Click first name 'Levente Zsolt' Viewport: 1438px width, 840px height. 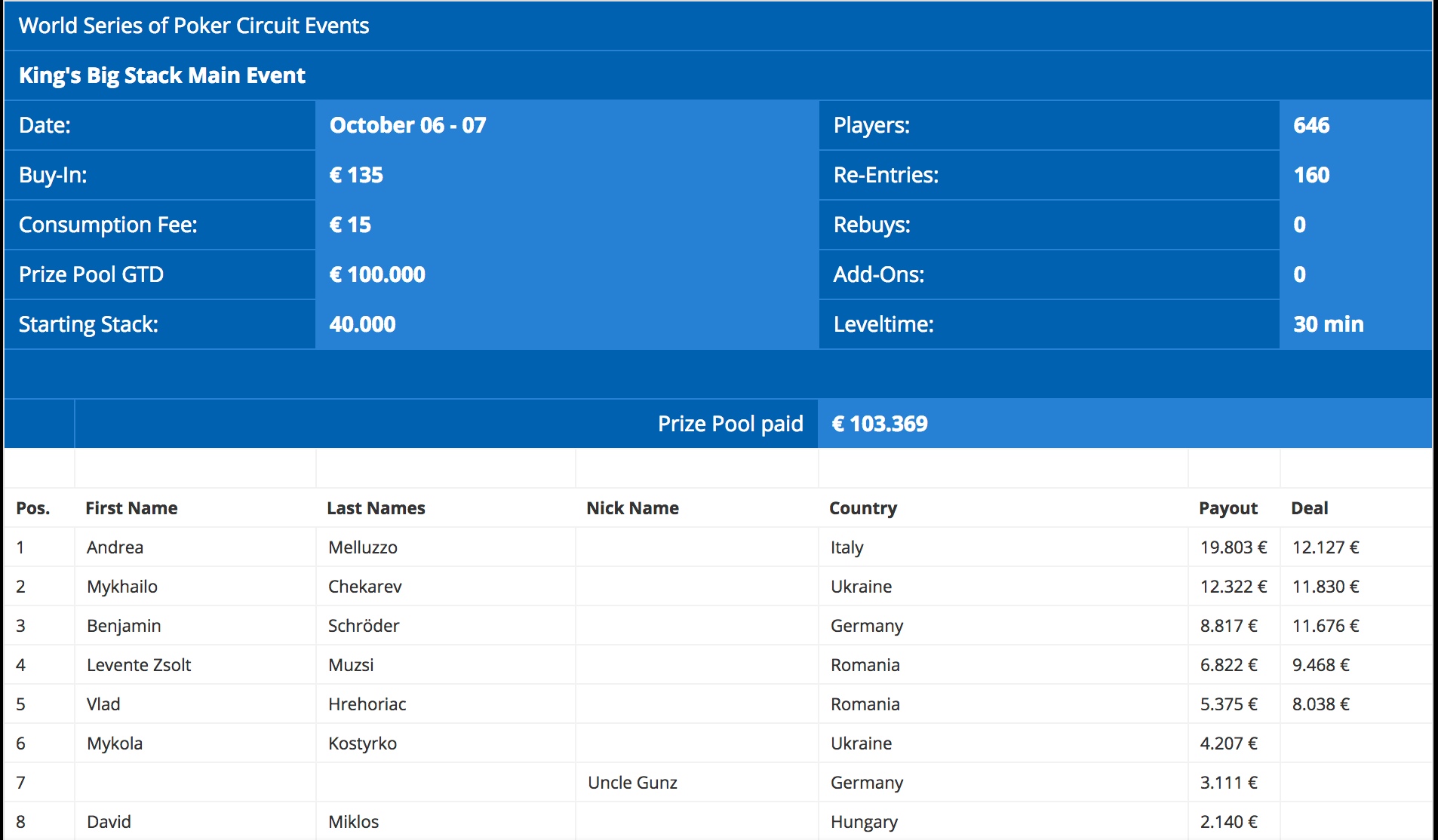tap(139, 665)
